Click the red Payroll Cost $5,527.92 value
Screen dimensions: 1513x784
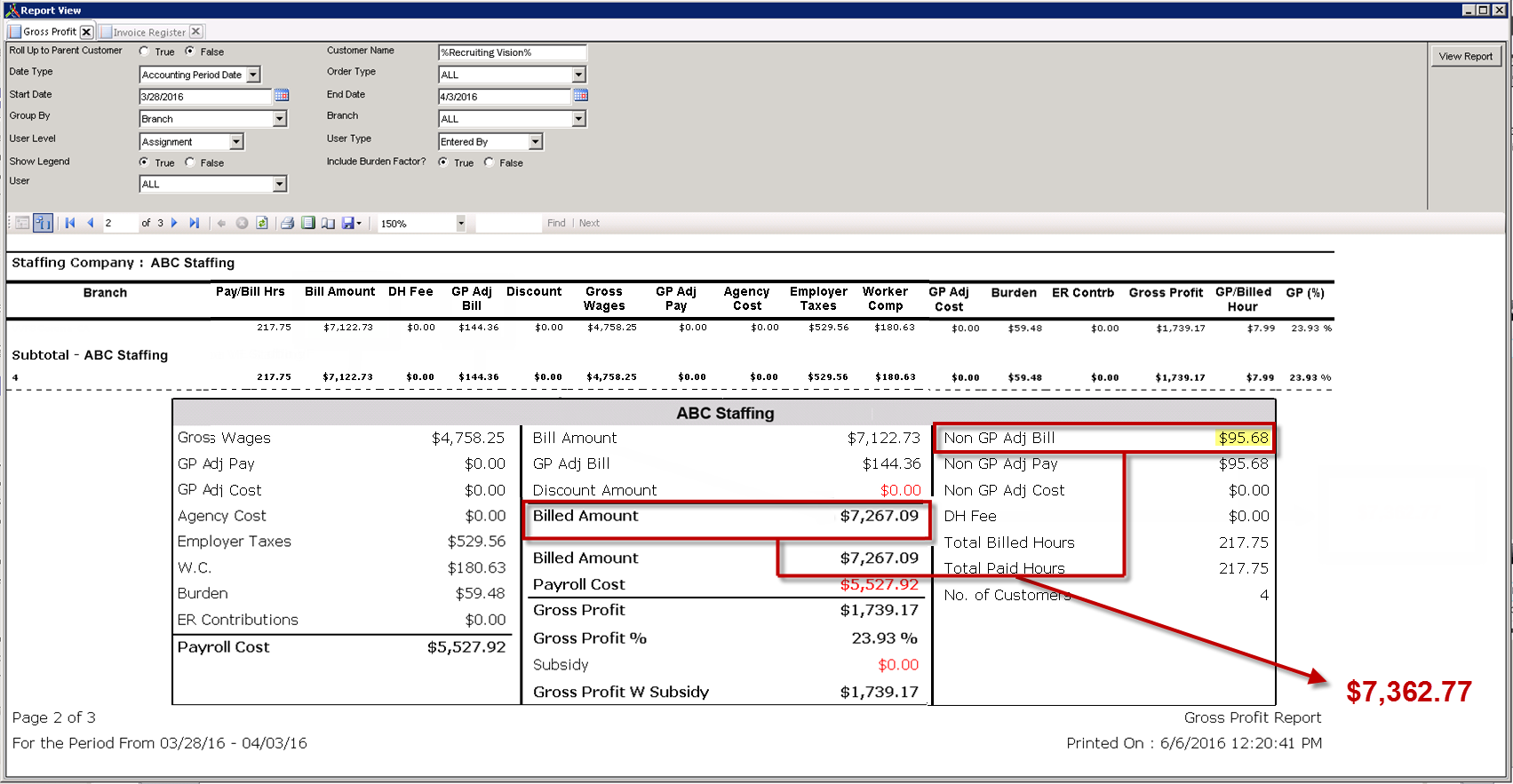879,584
